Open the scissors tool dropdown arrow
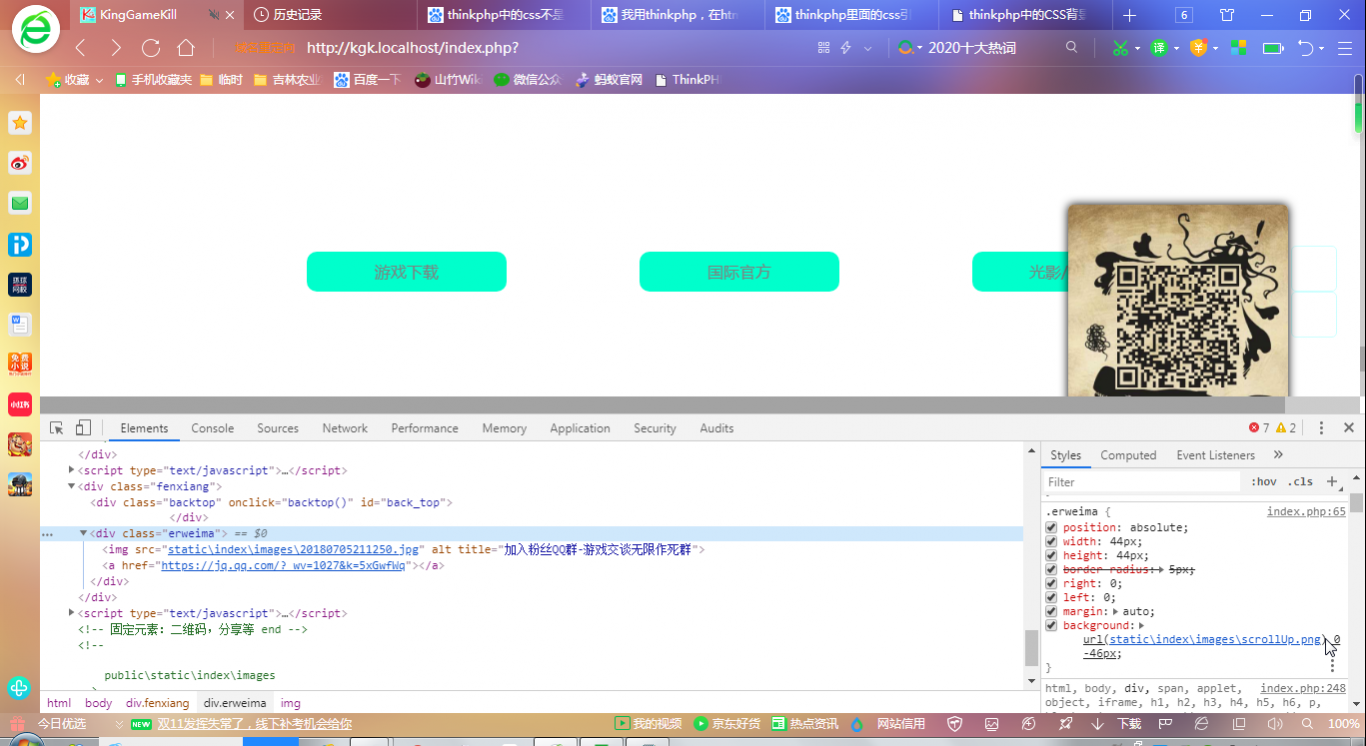The width and height of the screenshot is (1366, 746). [x=1139, y=48]
